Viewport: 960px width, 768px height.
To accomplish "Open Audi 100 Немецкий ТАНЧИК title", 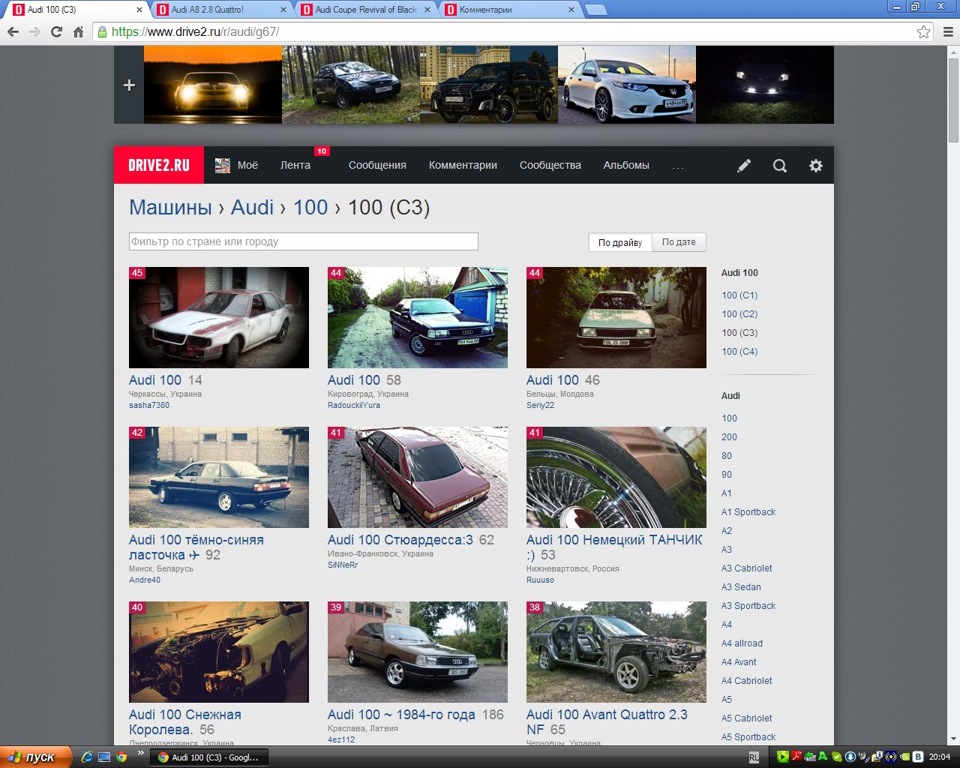I will 614,548.
